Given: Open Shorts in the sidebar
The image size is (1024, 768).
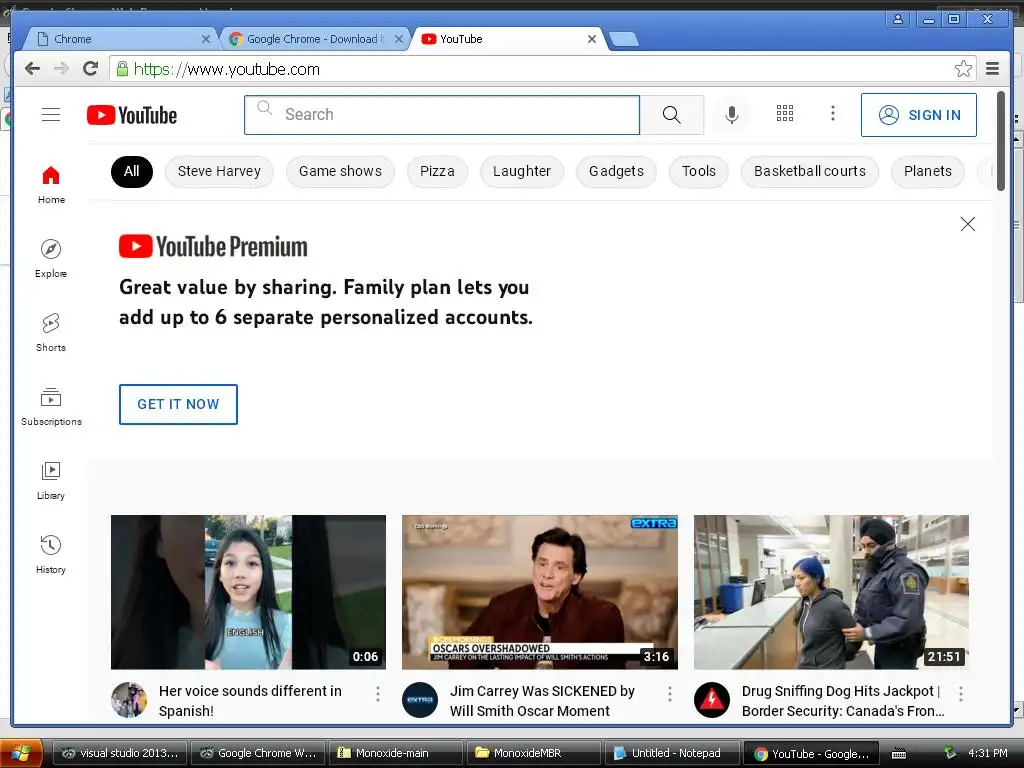Looking at the screenshot, I should point(51,332).
